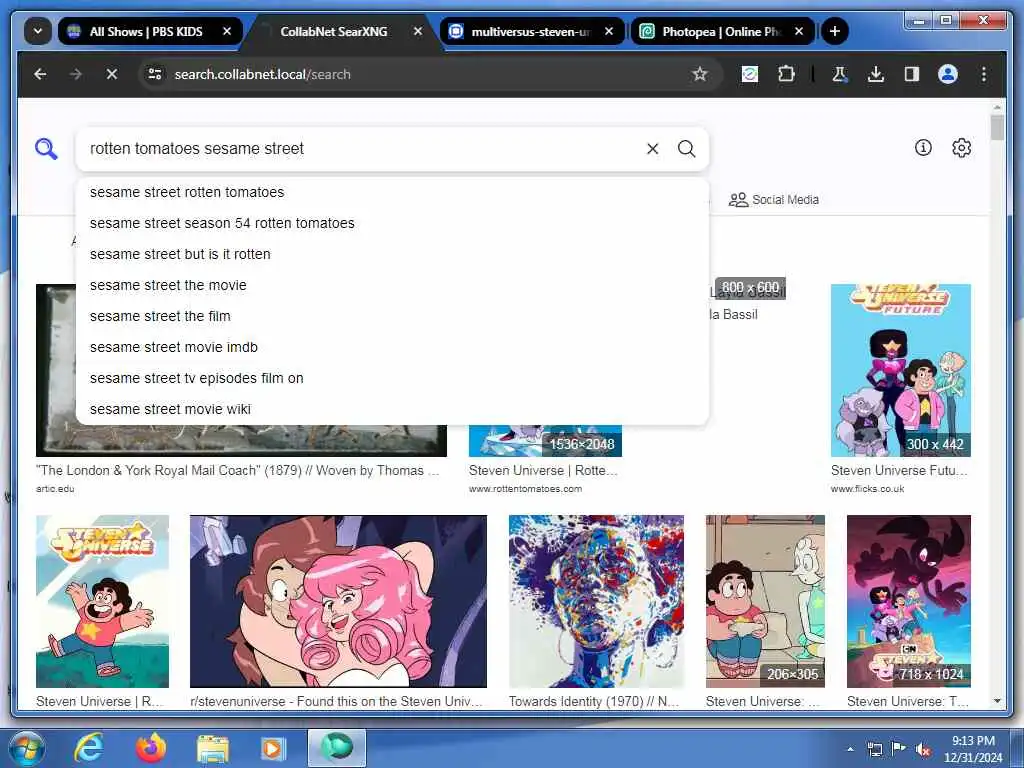
Task: Choose suggestion 'sesame street the film'
Action: click(392, 316)
